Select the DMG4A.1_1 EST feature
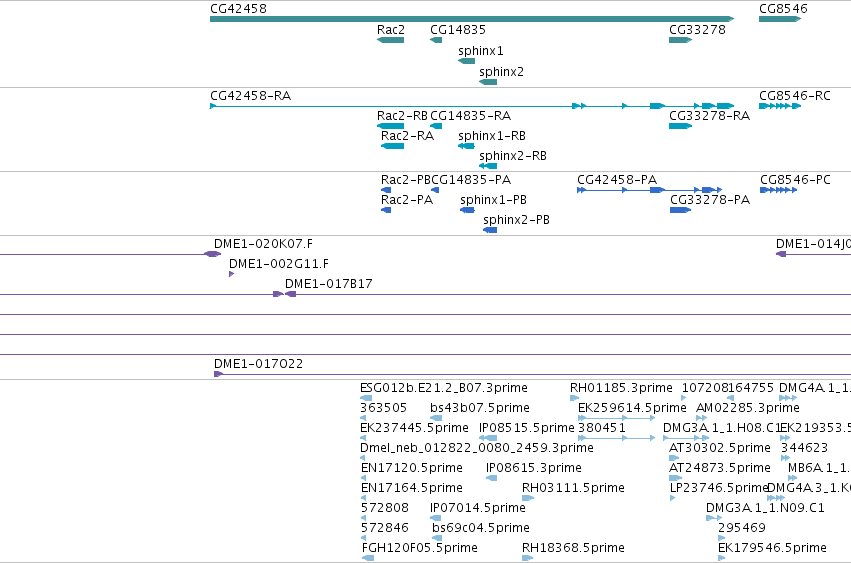Screen dimensions: 851x563 788,398
